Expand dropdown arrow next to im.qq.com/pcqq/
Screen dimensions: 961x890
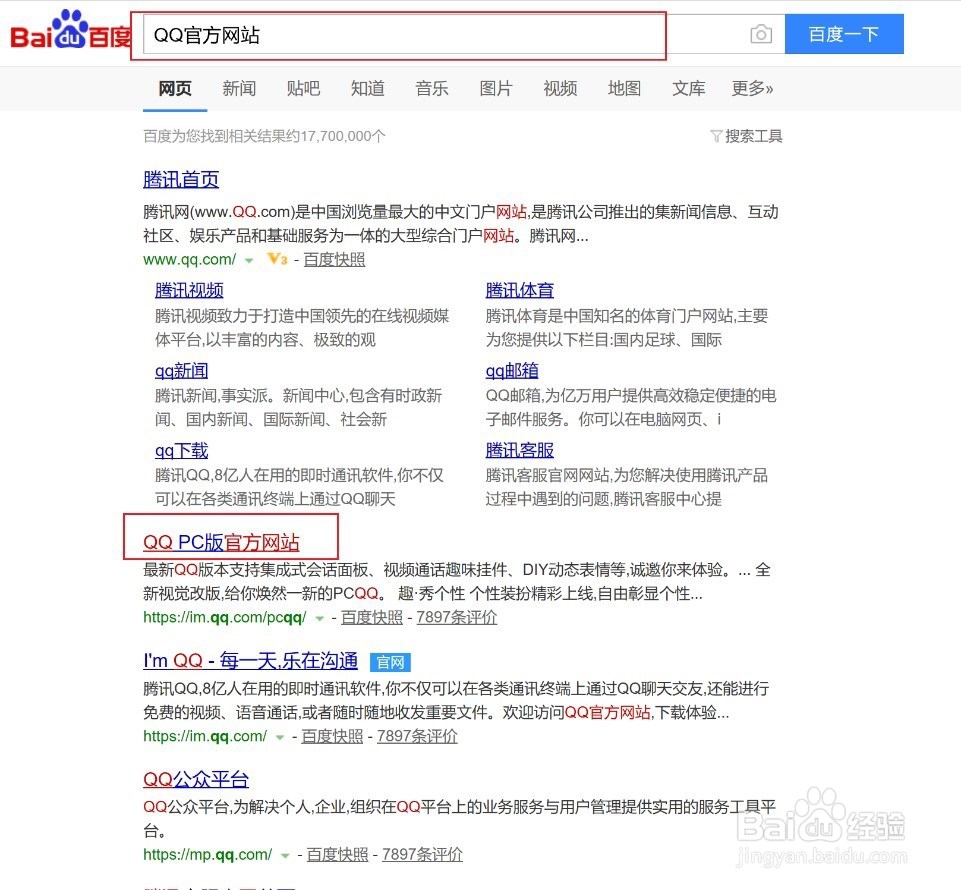coord(319,618)
